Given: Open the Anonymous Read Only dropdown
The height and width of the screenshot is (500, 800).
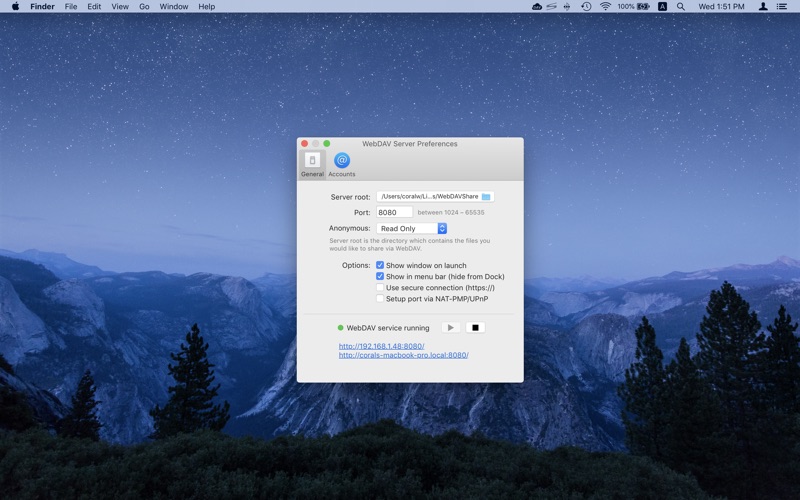Looking at the screenshot, I should (412, 229).
